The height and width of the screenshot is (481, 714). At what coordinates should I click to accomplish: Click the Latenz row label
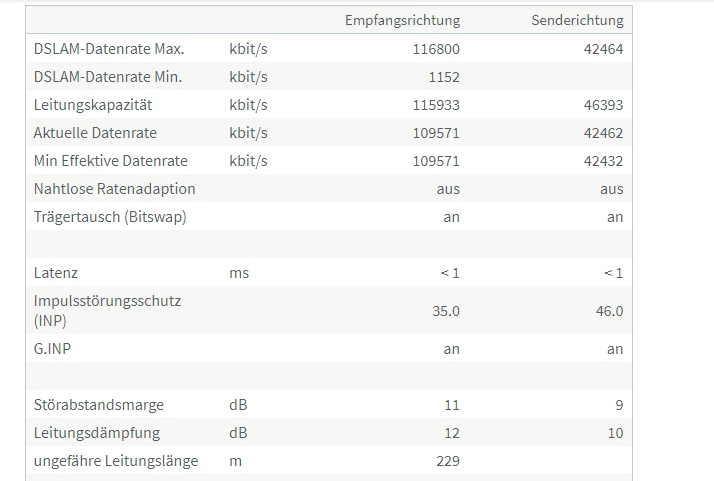[x=56, y=273]
